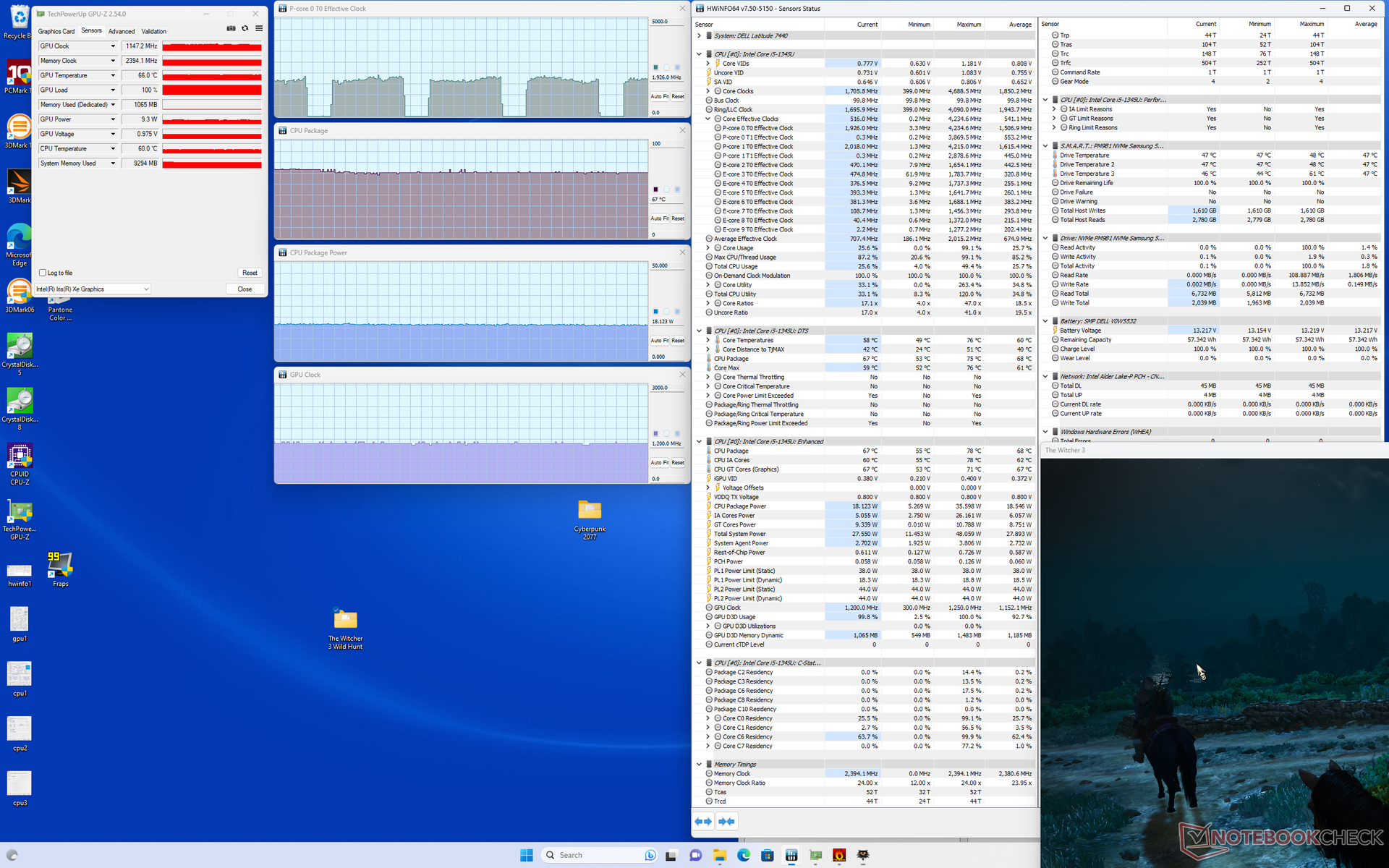Image resolution: width=1389 pixels, height=868 pixels.
Task: Click Auto Fit in P-core 0 graph
Action: (x=659, y=96)
